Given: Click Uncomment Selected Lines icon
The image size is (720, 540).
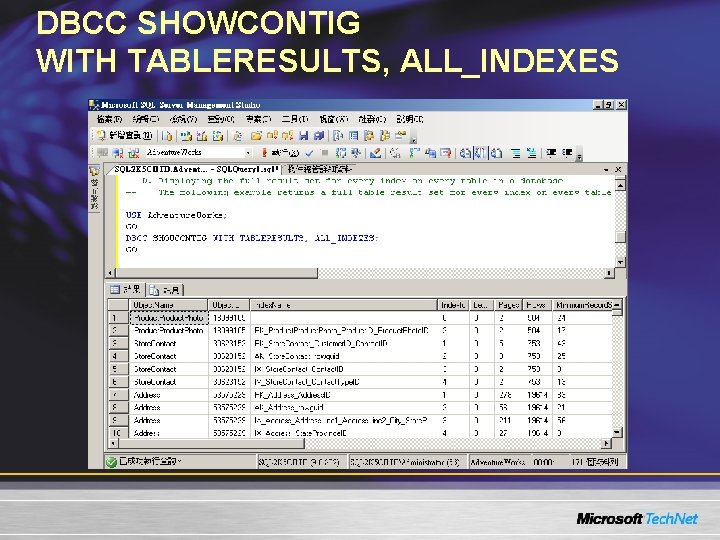Looking at the screenshot, I should click(x=531, y=152).
